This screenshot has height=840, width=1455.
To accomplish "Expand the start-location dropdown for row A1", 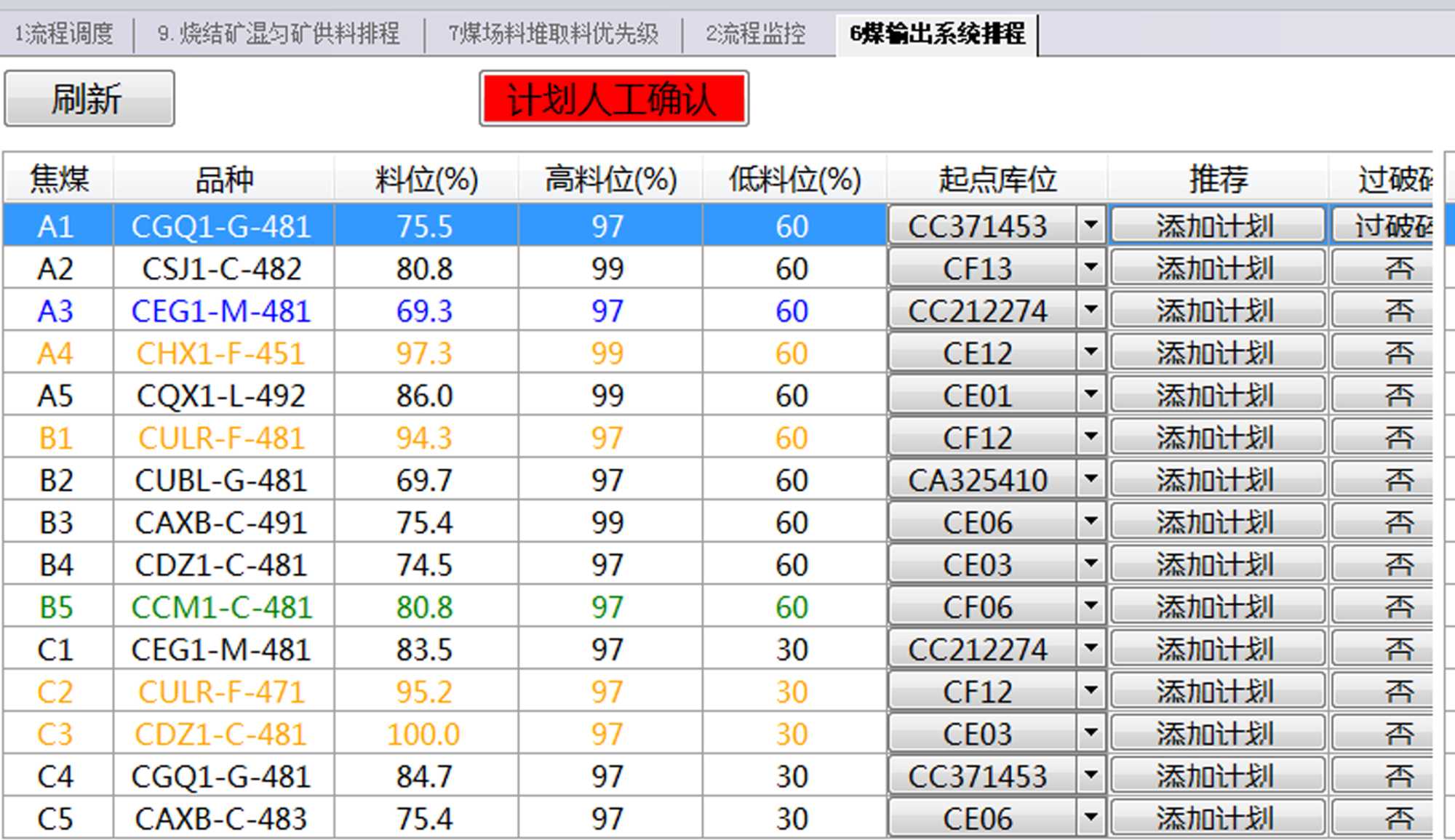I will coord(1090,225).
